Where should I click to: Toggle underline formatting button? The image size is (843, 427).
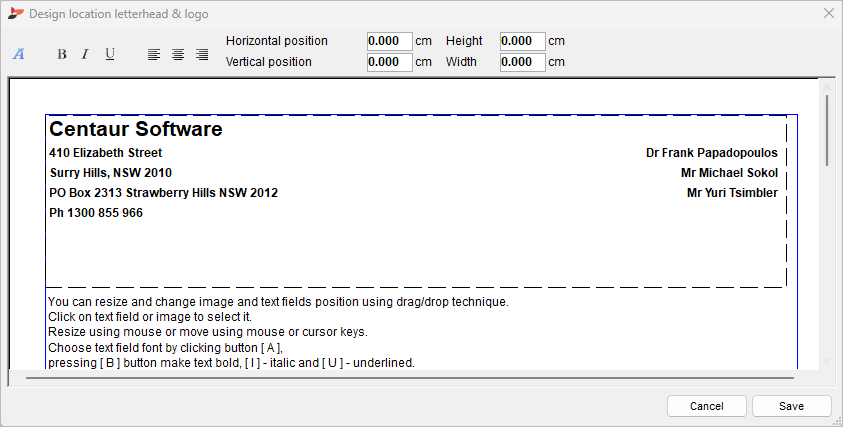pyautogui.click(x=110, y=54)
